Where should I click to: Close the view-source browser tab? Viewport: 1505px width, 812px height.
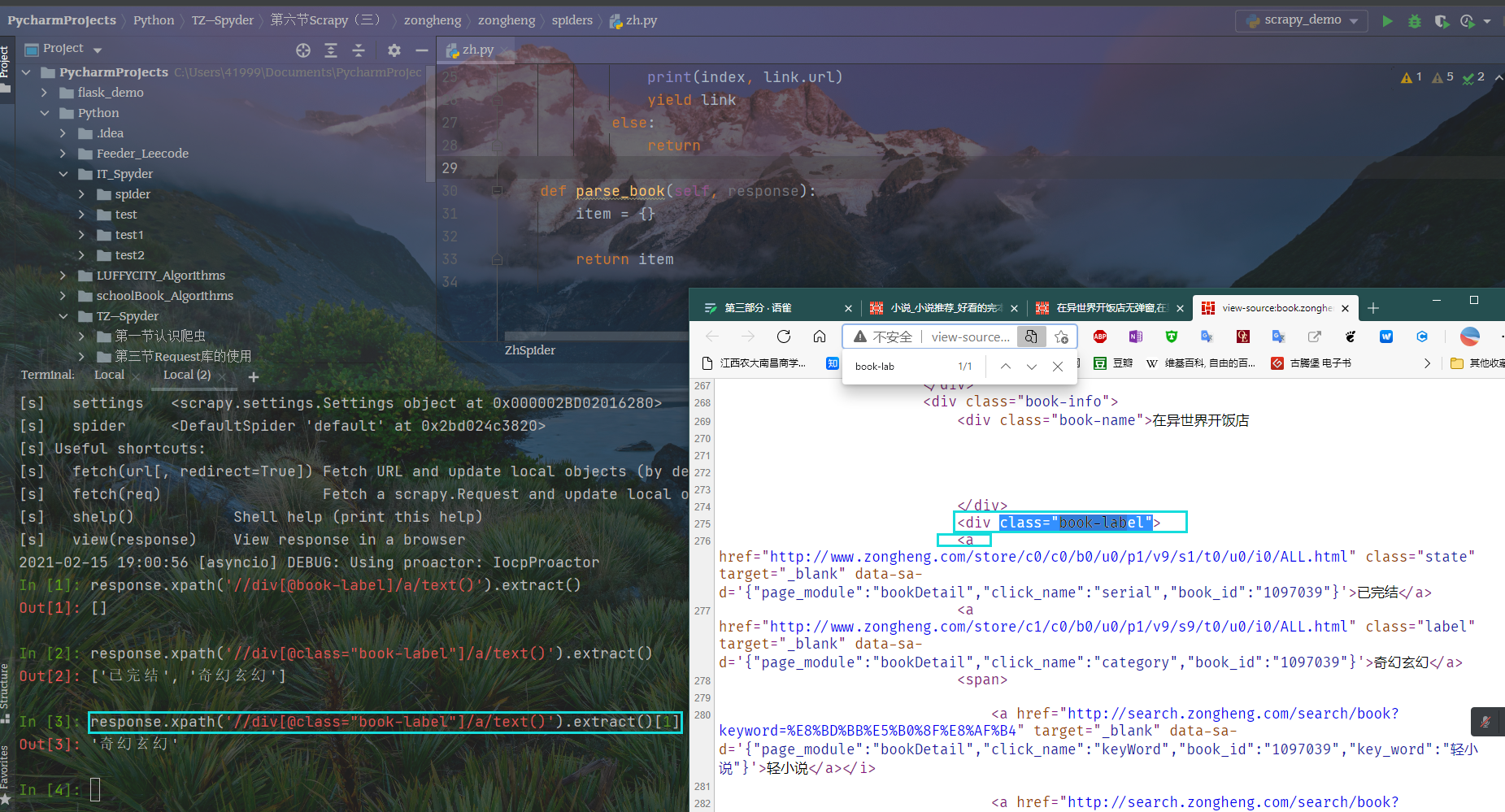pos(1345,308)
